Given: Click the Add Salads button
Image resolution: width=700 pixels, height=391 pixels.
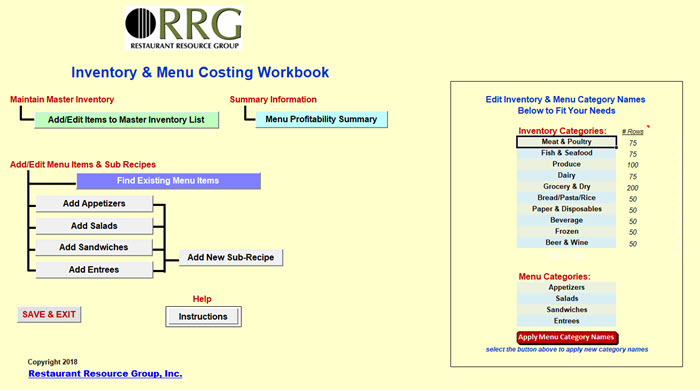Looking at the screenshot, I should [94, 226].
